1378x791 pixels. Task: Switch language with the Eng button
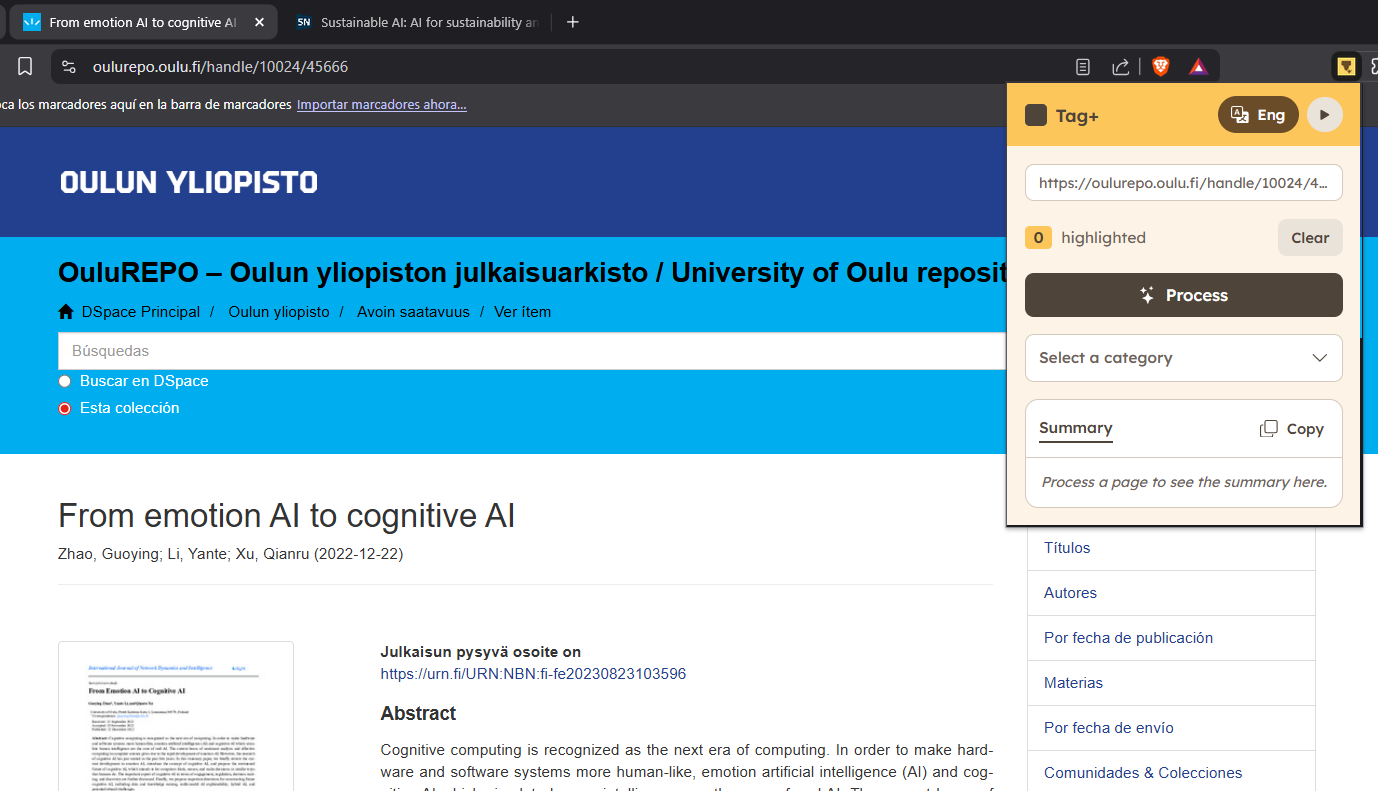coord(1258,115)
